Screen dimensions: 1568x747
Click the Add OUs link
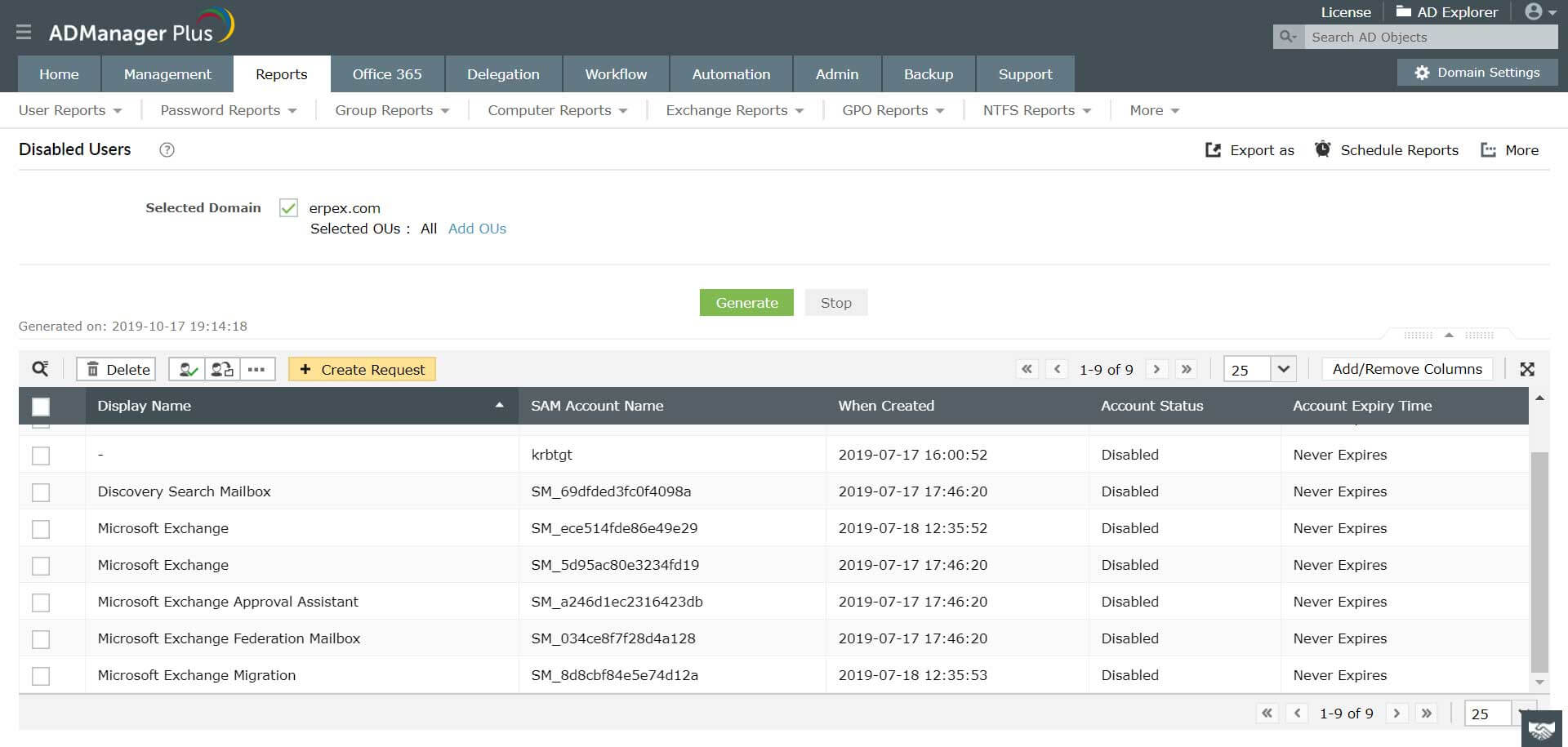(x=477, y=229)
